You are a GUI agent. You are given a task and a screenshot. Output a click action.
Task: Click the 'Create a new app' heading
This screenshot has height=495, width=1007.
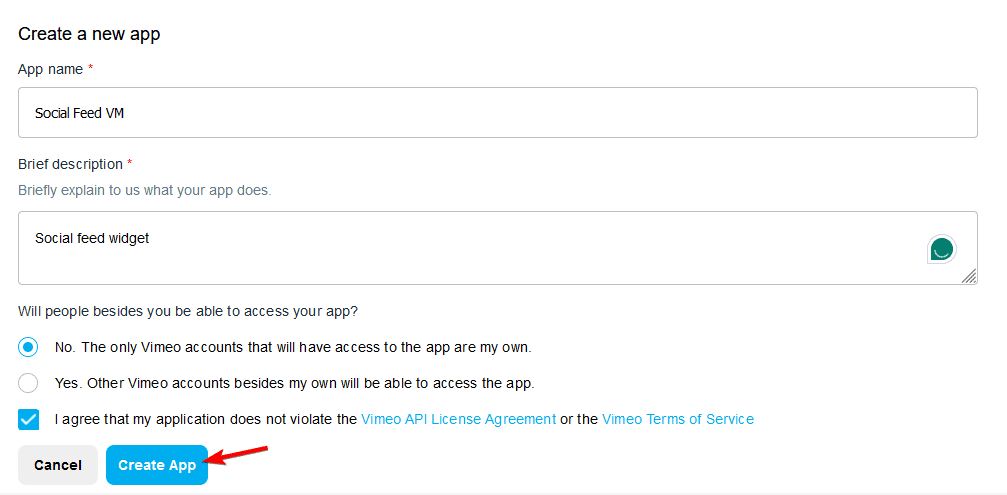pyautogui.click(x=89, y=34)
